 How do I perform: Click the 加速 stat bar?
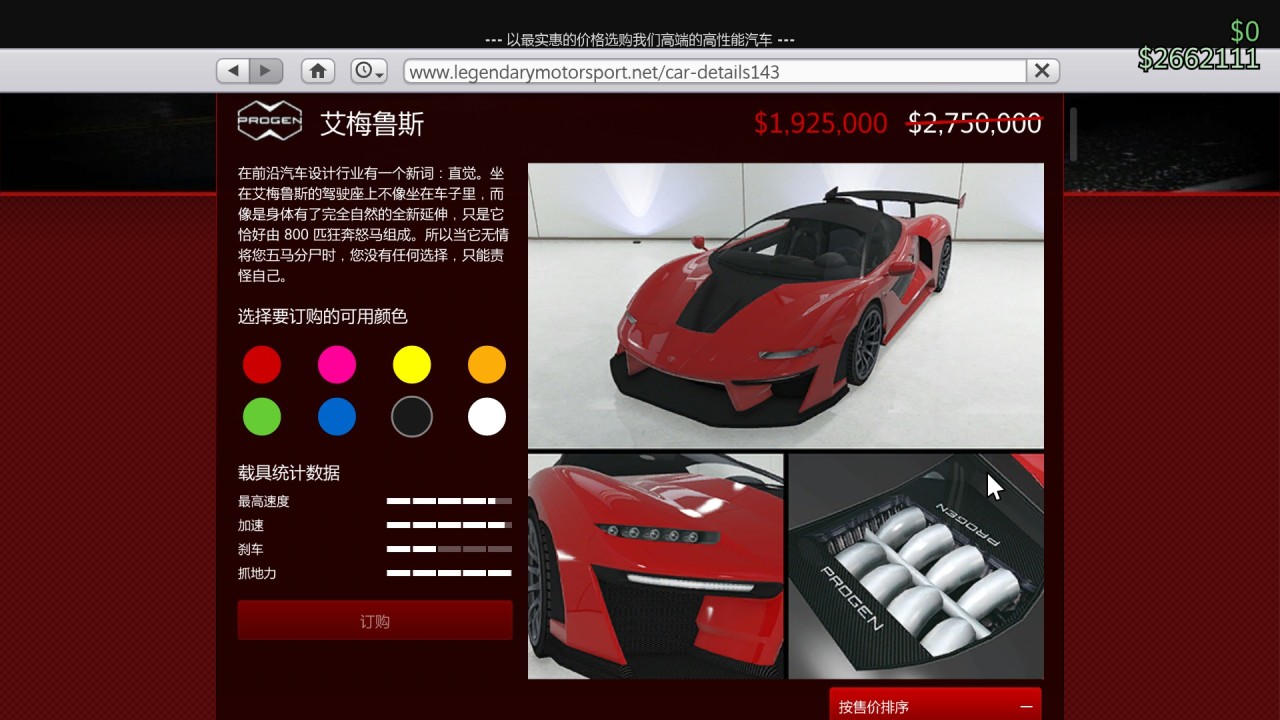point(449,525)
